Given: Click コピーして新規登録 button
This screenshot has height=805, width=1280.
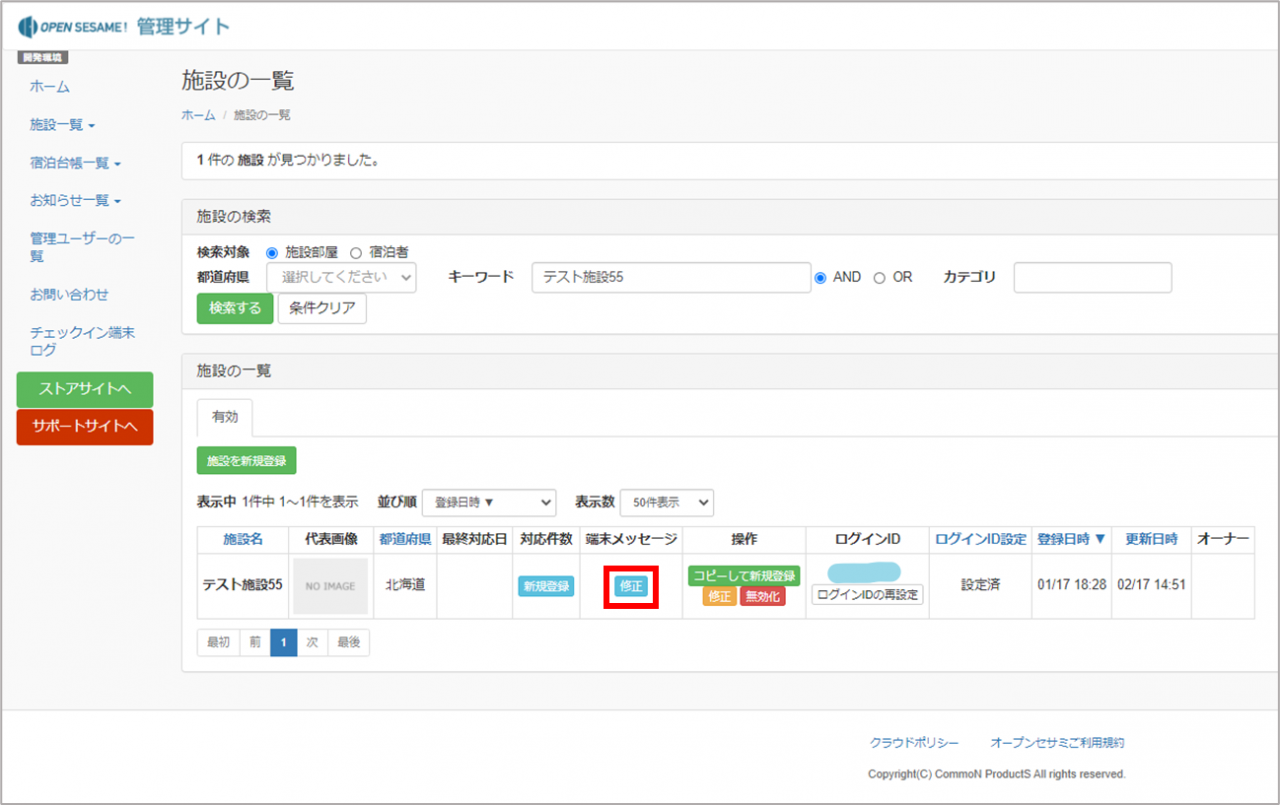Looking at the screenshot, I should coord(744,576).
